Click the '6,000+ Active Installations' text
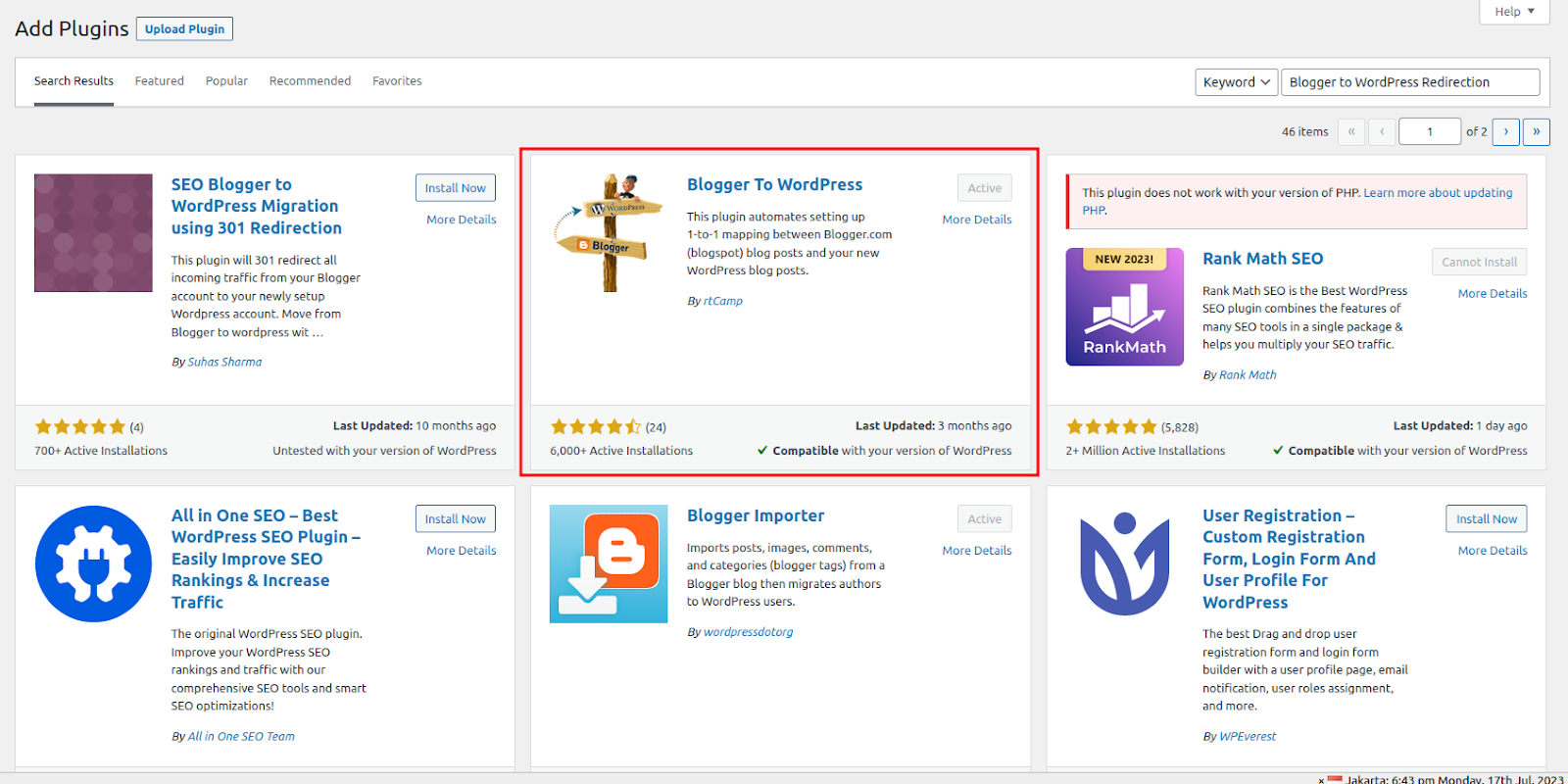Image resolution: width=1568 pixels, height=784 pixels. tap(621, 451)
